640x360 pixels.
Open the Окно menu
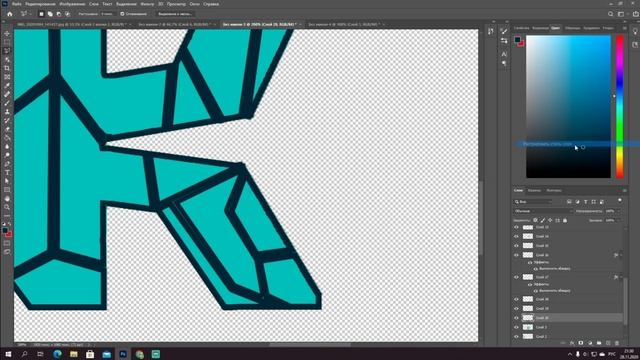click(x=195, y=4)
